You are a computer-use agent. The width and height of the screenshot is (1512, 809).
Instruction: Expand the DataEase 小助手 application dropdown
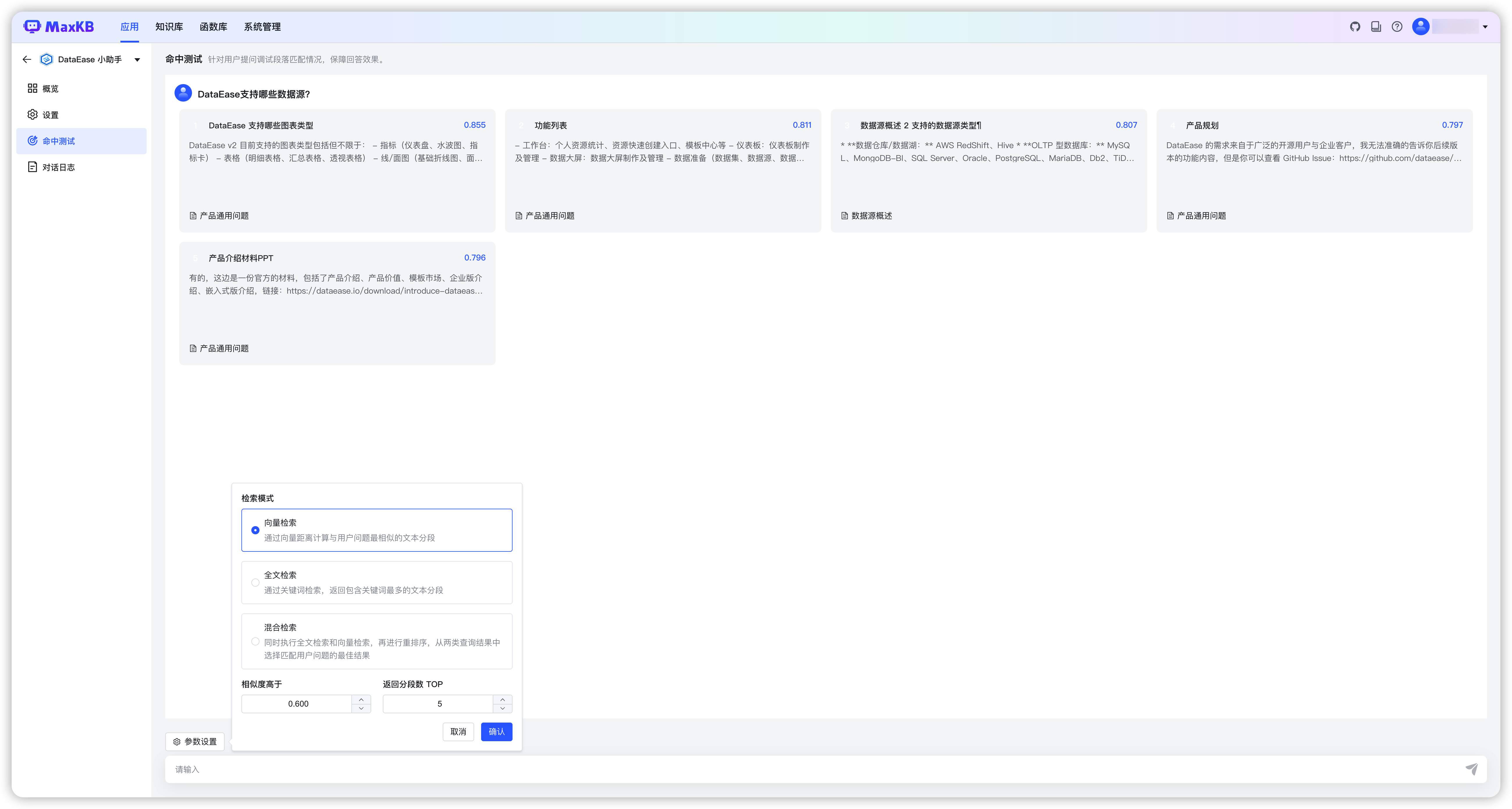(137, 59)
